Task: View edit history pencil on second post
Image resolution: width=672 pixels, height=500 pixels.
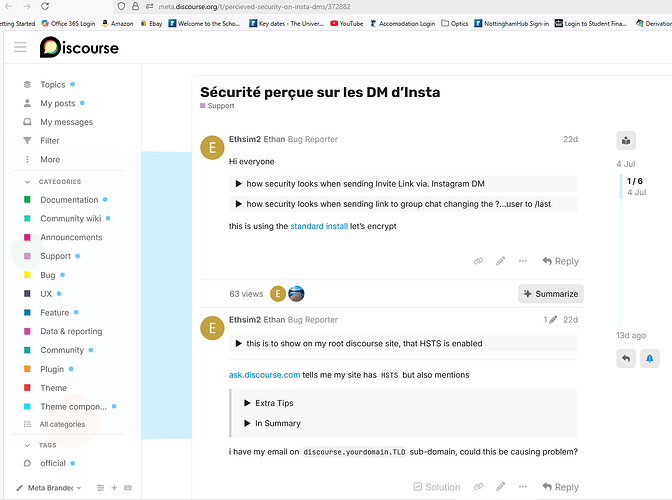Action: (x=550, y=320)
